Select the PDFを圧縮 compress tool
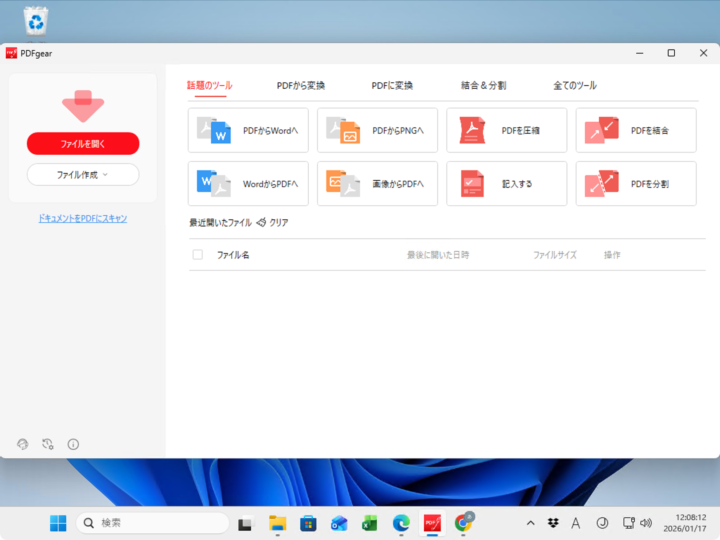The height and width of the screenshot is (540, 720). click(506, 130)
